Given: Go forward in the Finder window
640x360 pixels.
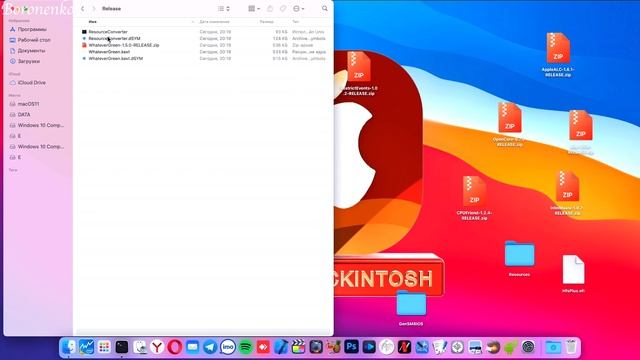Looking at the screenshot, I should pyautogui.click(x=93, y=9).
